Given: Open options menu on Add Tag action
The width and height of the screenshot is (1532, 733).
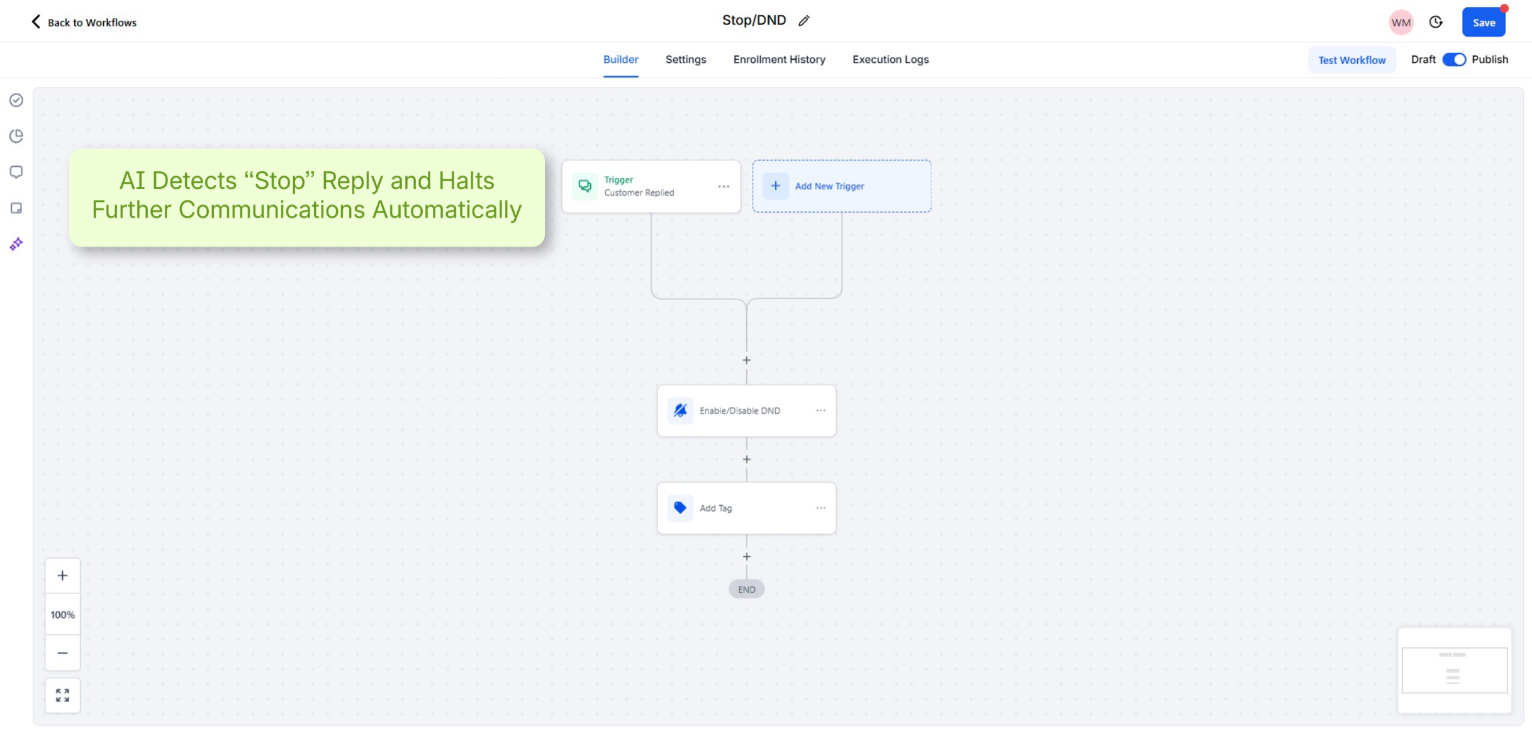Looking at the screenshot, I should (820, 508).
